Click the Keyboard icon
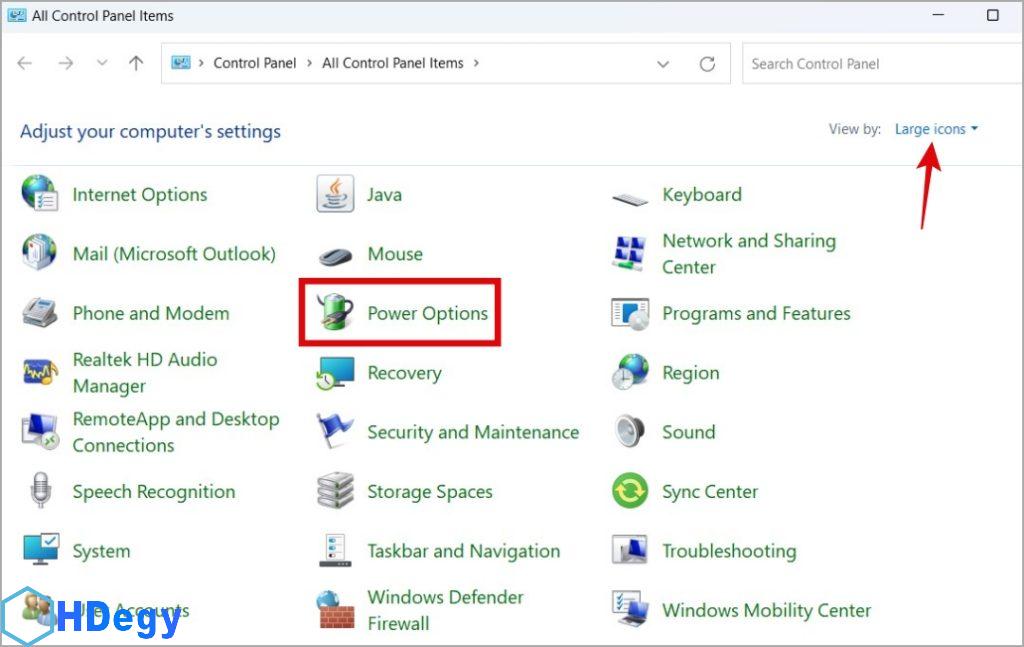The image size is (1024, 647). click(x=630, y=196)
